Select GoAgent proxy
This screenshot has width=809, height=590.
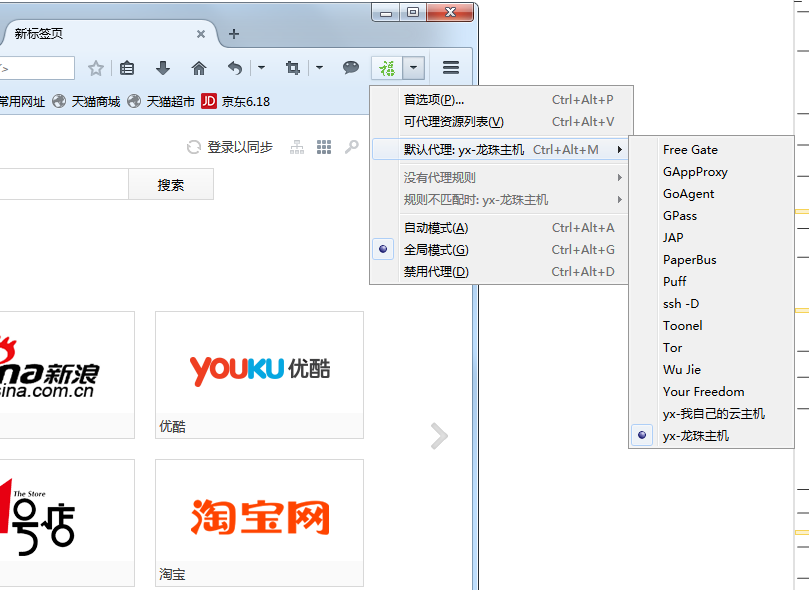pyautogui.click(x=711, y=194)
